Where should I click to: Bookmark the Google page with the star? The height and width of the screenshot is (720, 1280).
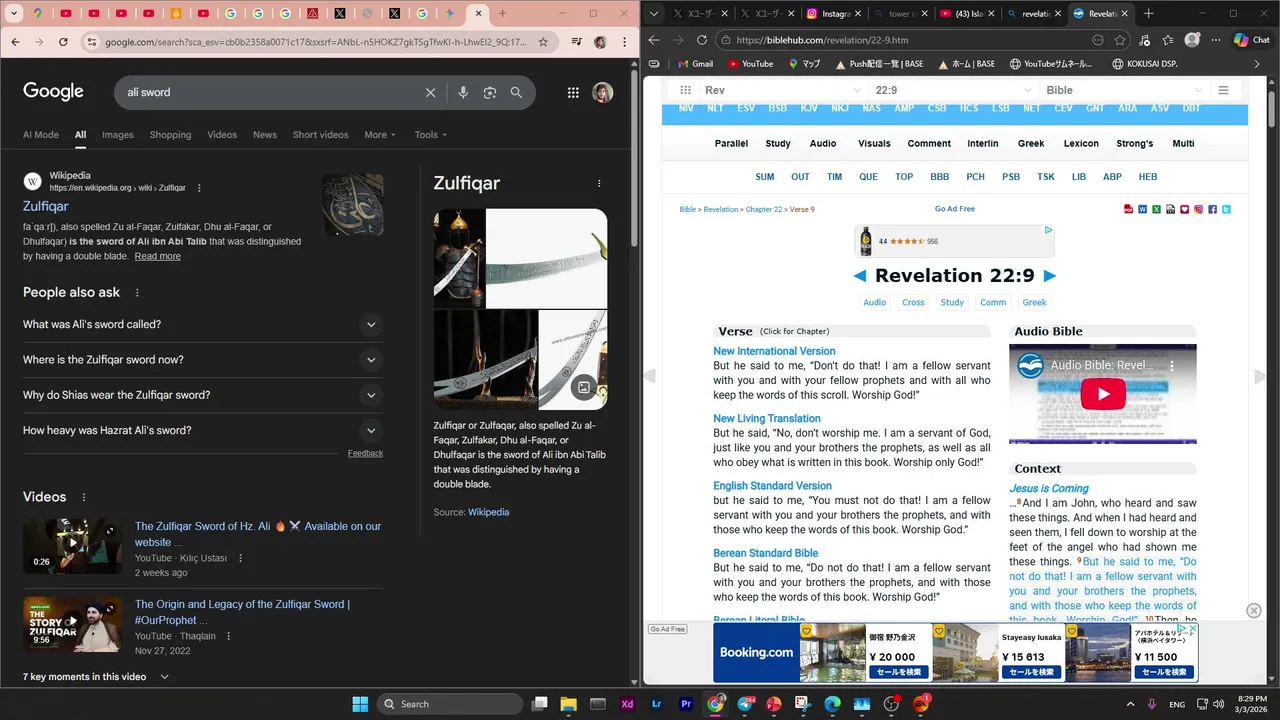pos(543,42)
